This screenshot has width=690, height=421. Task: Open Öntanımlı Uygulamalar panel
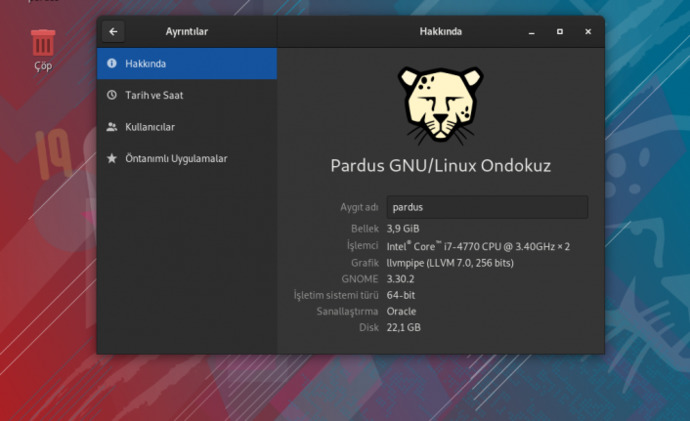point(187,159)
